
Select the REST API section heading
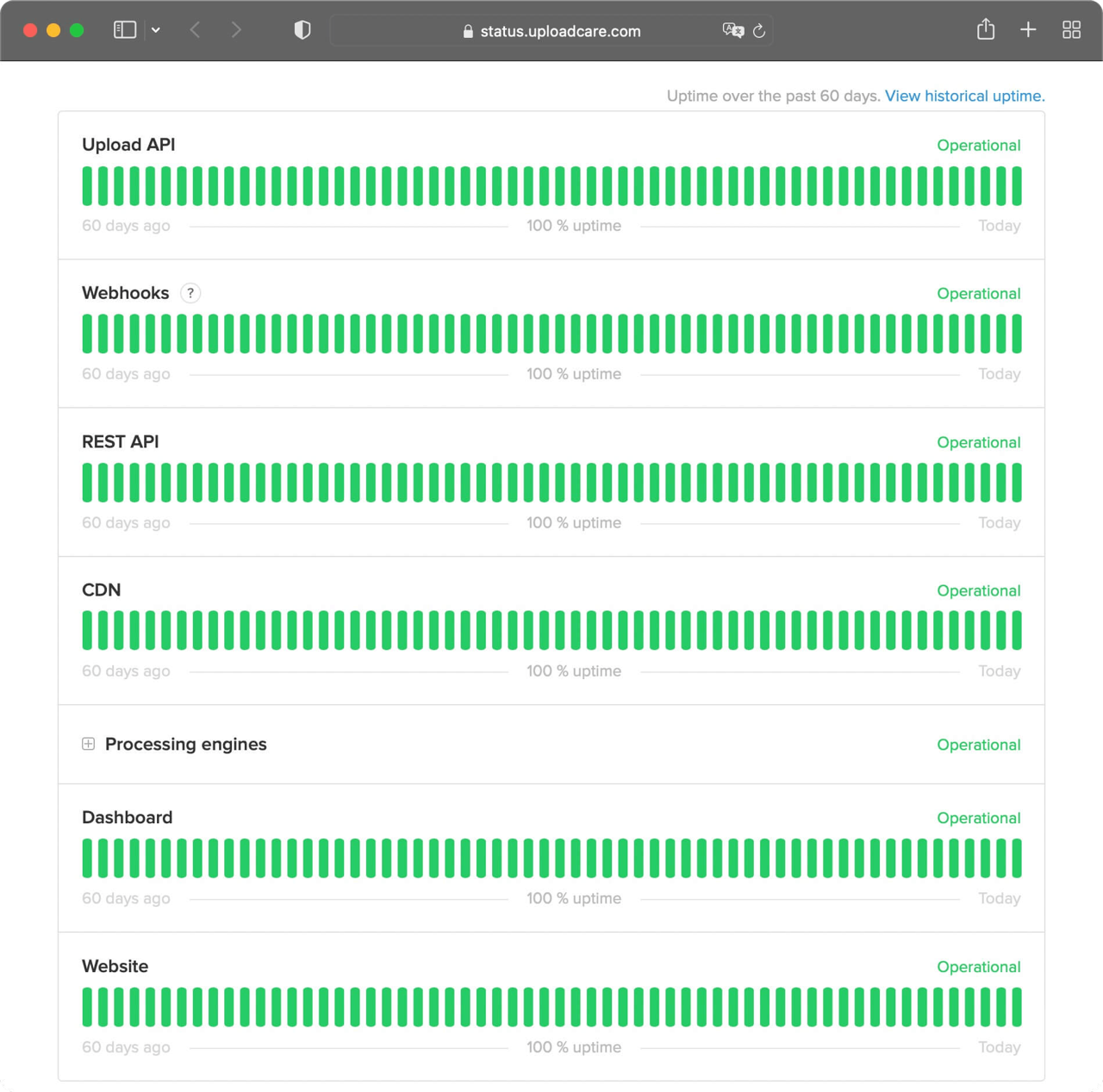tap(121, 441)
